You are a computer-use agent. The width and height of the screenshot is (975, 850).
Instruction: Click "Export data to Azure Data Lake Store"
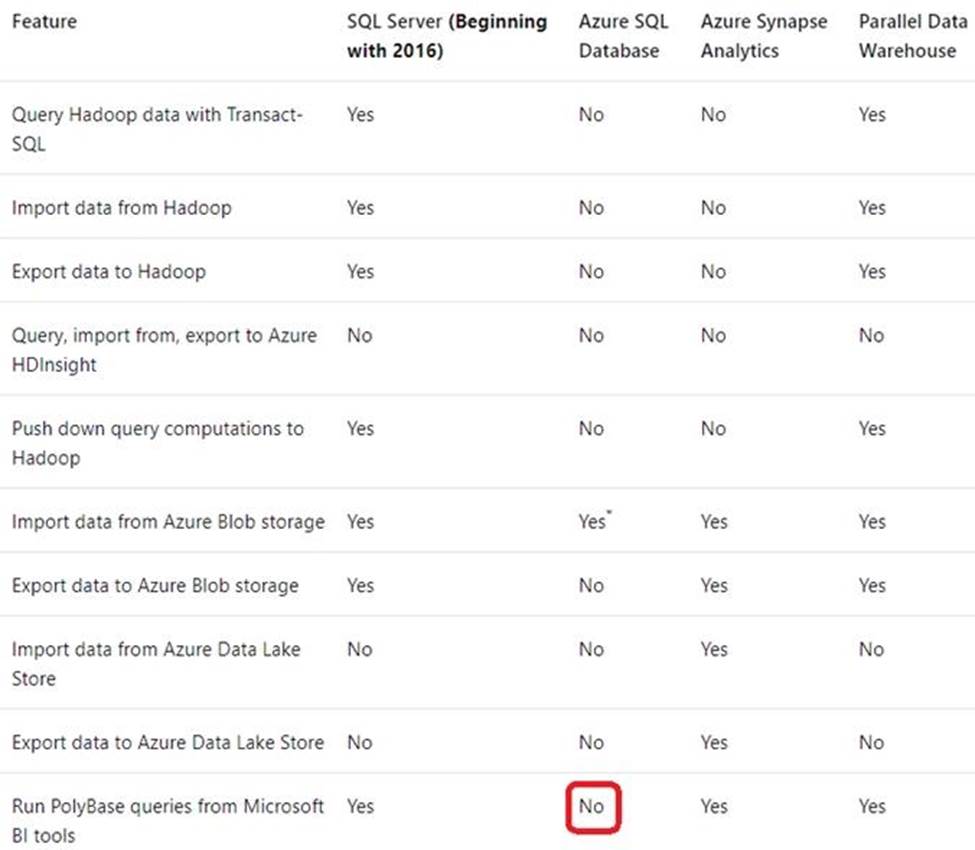[x=168, y=743]
